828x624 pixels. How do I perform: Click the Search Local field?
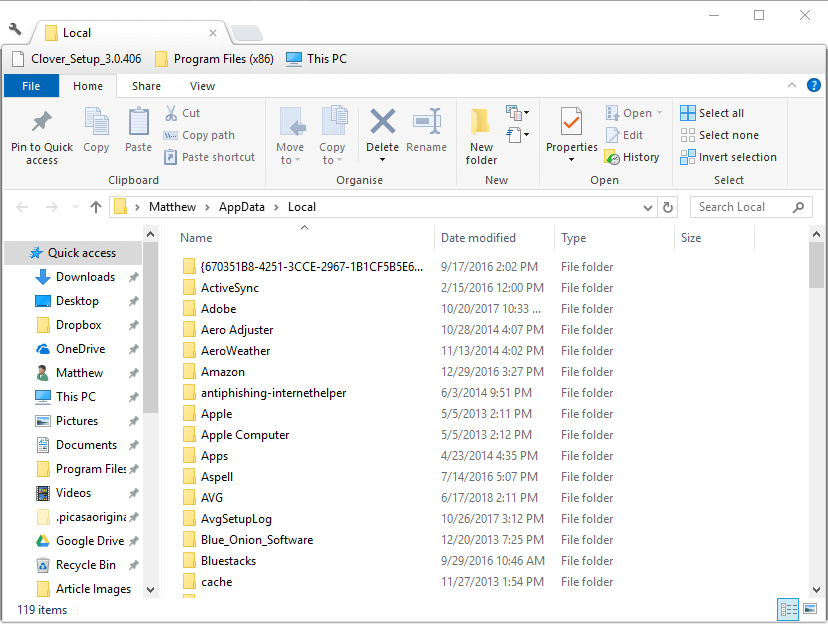[749, 207]
